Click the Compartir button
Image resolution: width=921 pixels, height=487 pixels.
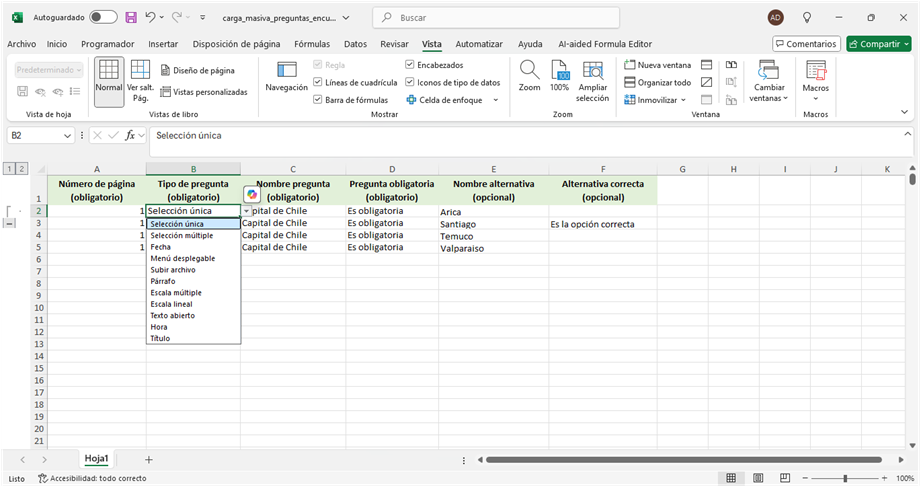[x=878, y=44]
